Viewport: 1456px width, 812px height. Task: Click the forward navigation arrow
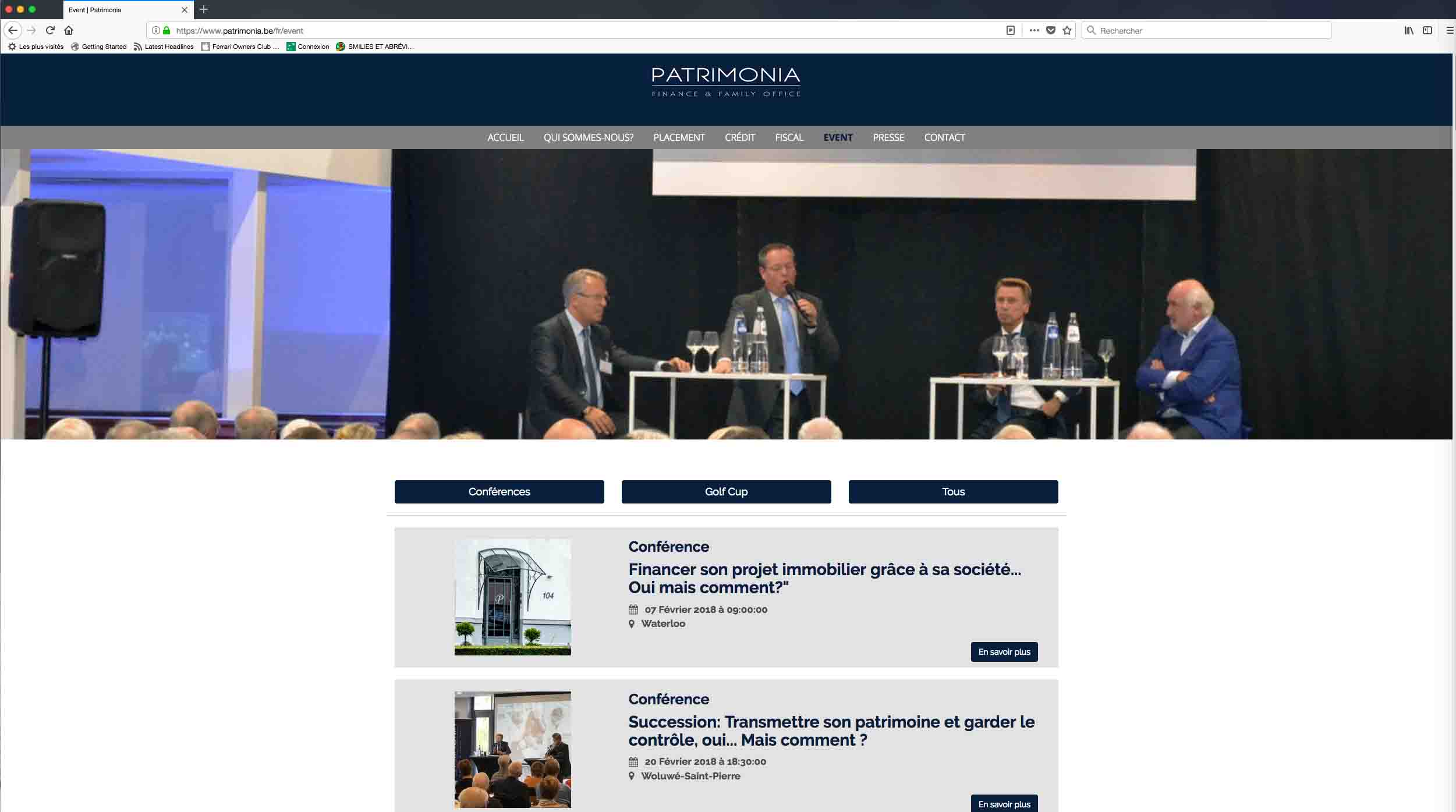click(31, 30)
